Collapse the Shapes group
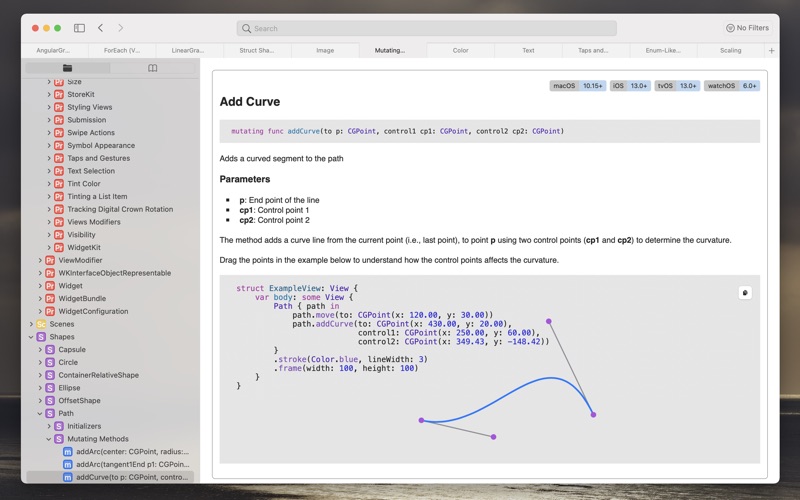 click(x=30, y=337)
